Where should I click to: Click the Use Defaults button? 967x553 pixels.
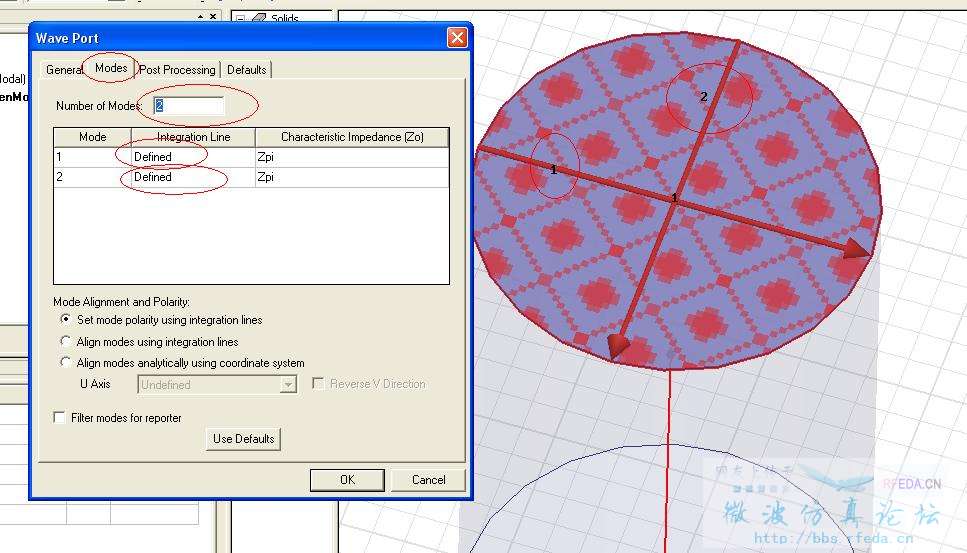pyautogui.click(x=243, y=439)
